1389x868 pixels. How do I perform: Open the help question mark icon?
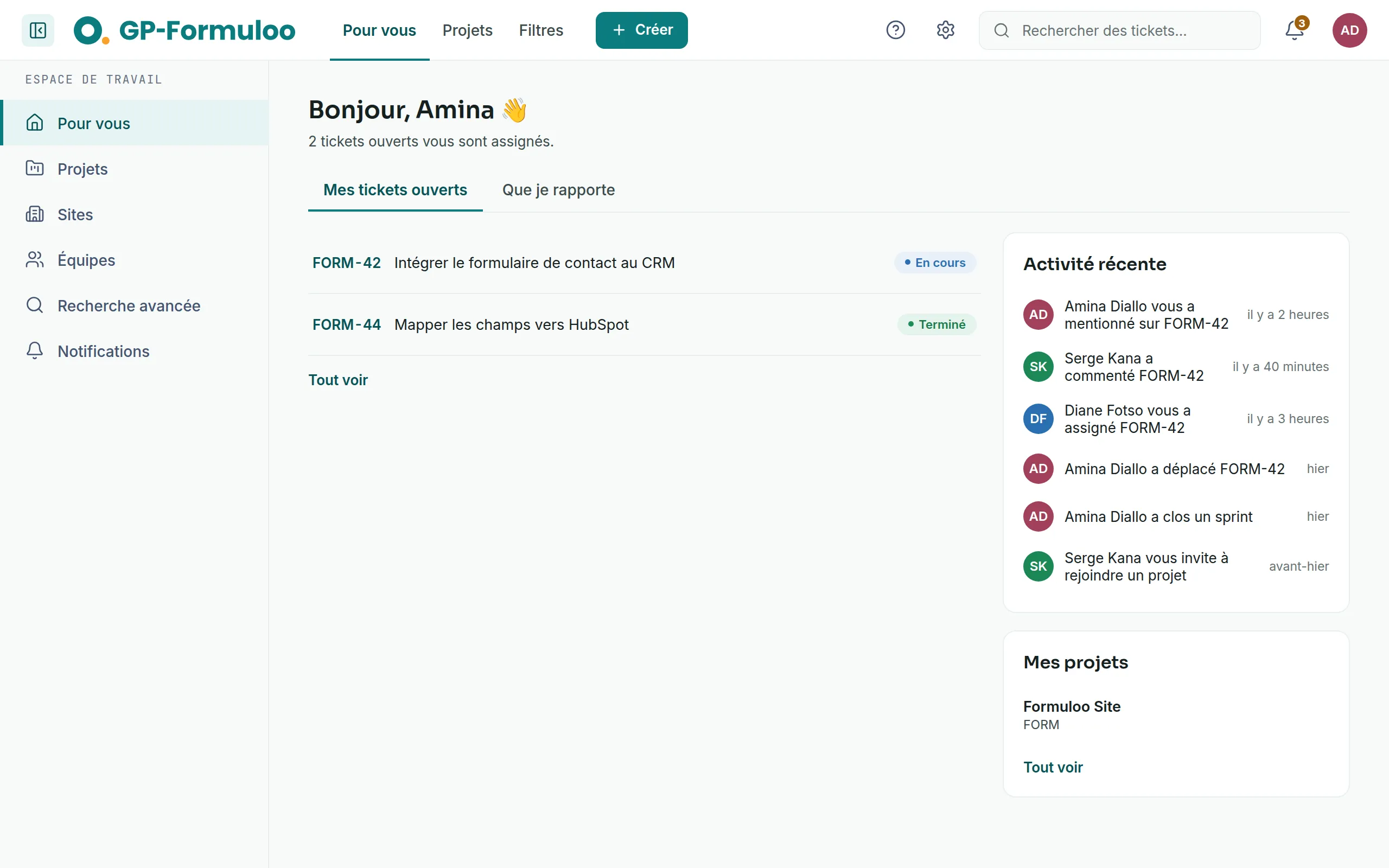coord(895,30)
